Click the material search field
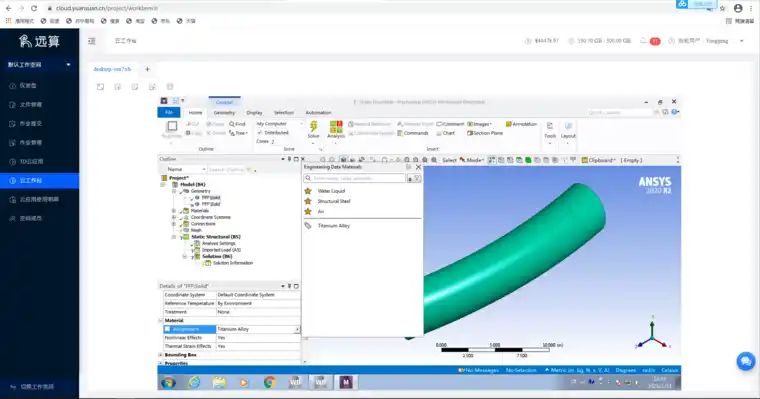760x399 pixels. 354,178
